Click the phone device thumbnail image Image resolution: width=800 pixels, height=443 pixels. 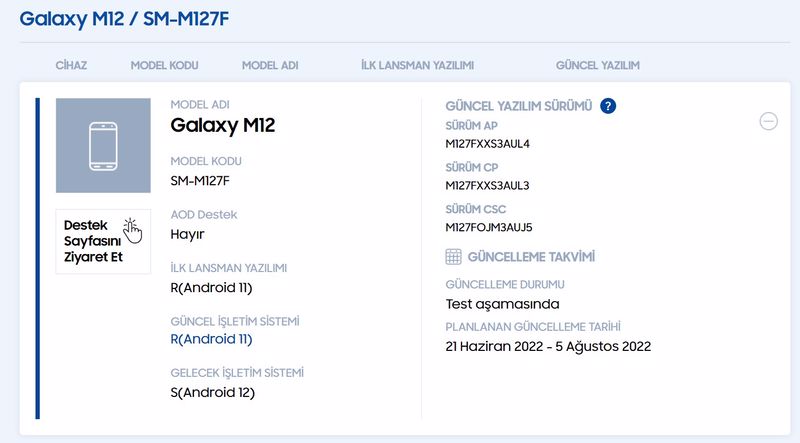[103, 145]
